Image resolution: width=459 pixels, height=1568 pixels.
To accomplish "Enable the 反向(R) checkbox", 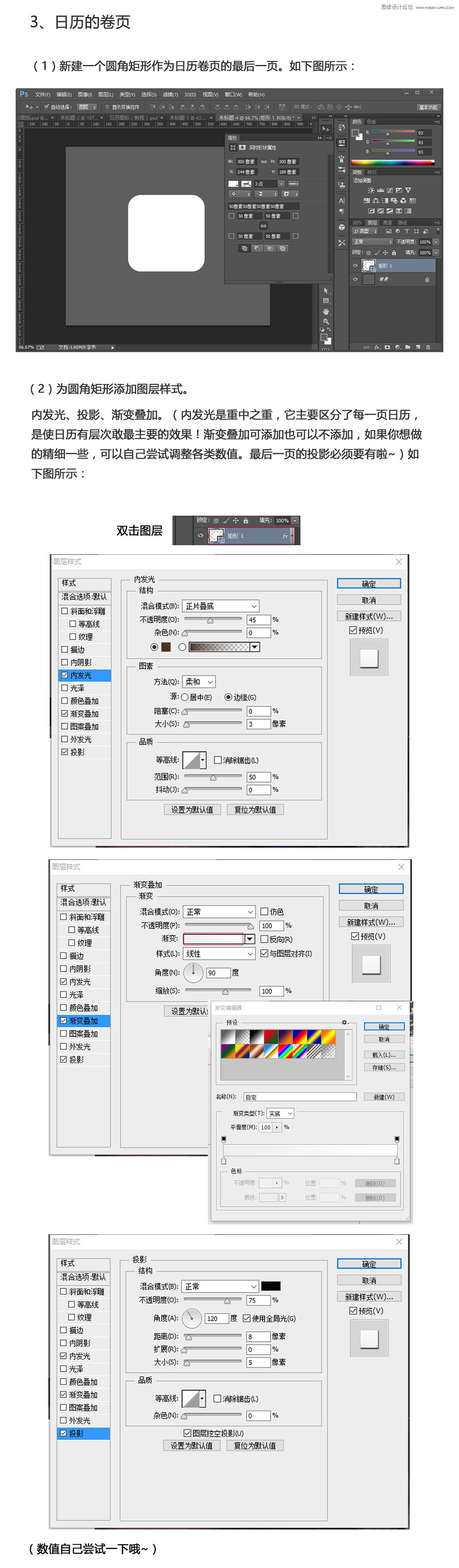I will coord(264,939).
